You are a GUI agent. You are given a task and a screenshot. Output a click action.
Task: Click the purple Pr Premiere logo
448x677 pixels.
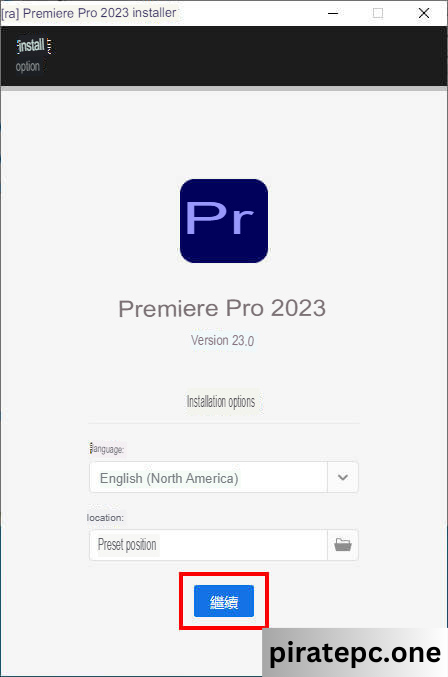224,221
